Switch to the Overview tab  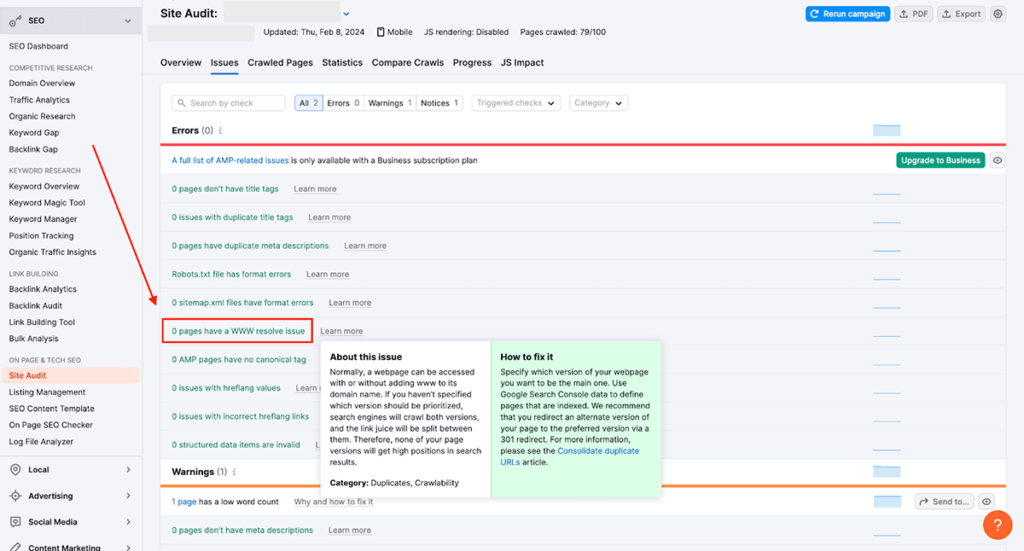point(181,63)
